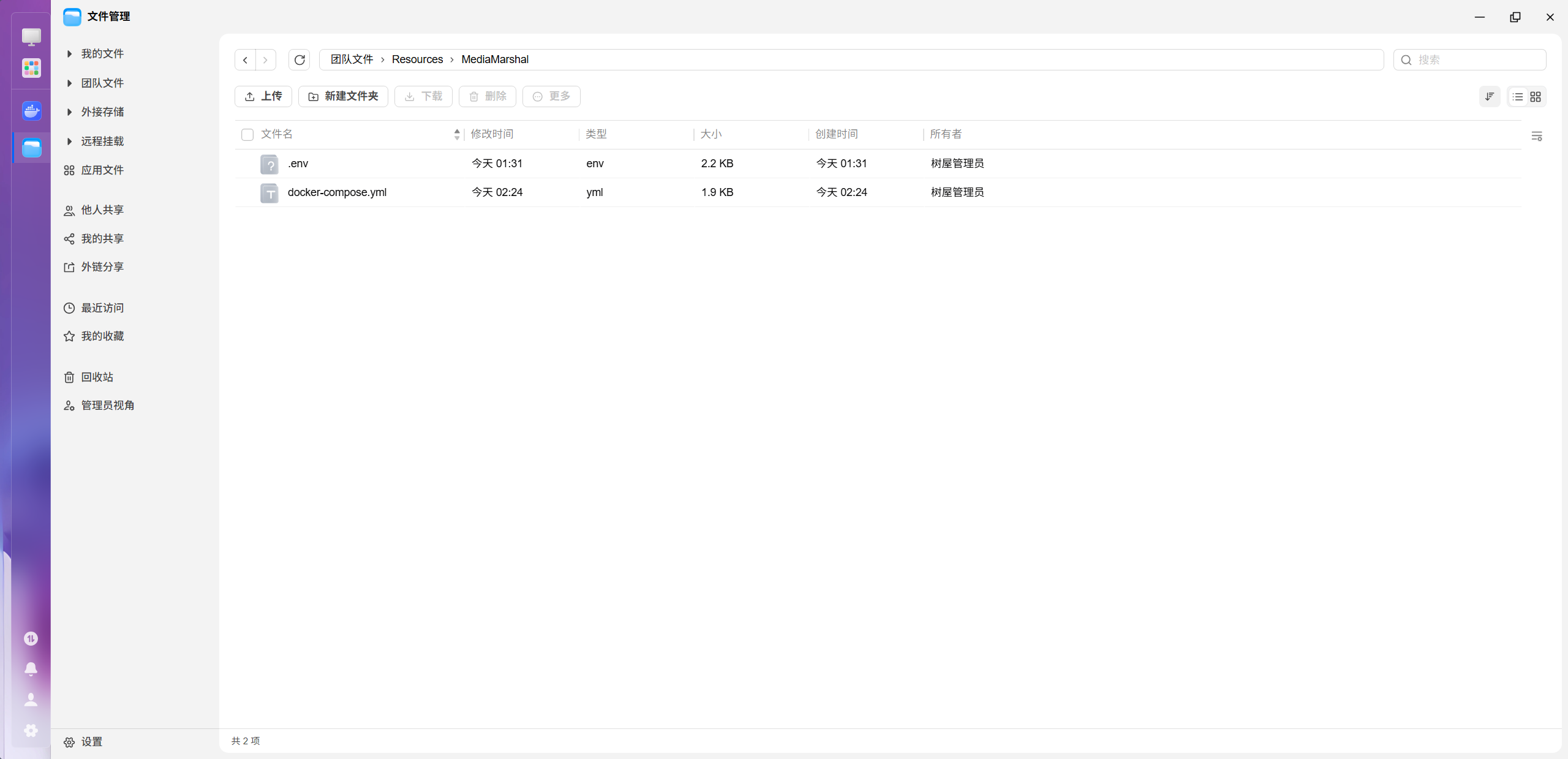Click the magnifier icon in search box
Image resolution: width=1568 pixels, height=759 pixels.
pos(1406,60)
